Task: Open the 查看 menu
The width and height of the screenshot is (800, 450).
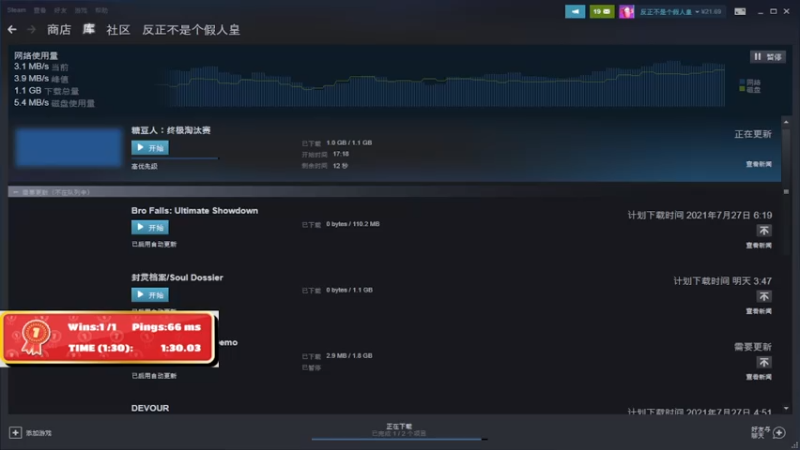Action: 40,10
